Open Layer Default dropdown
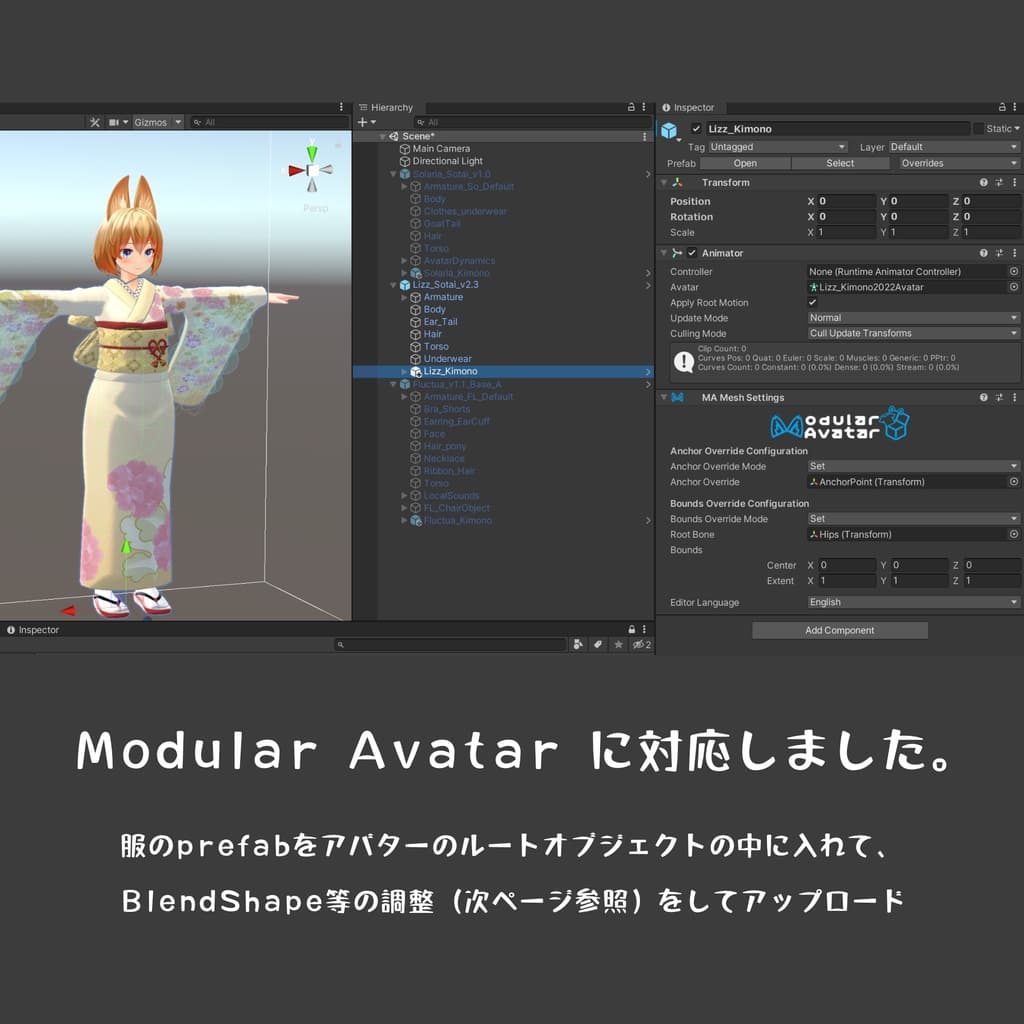Image resolution: width=1024 pixels, height=1024 pixels. 953,147
